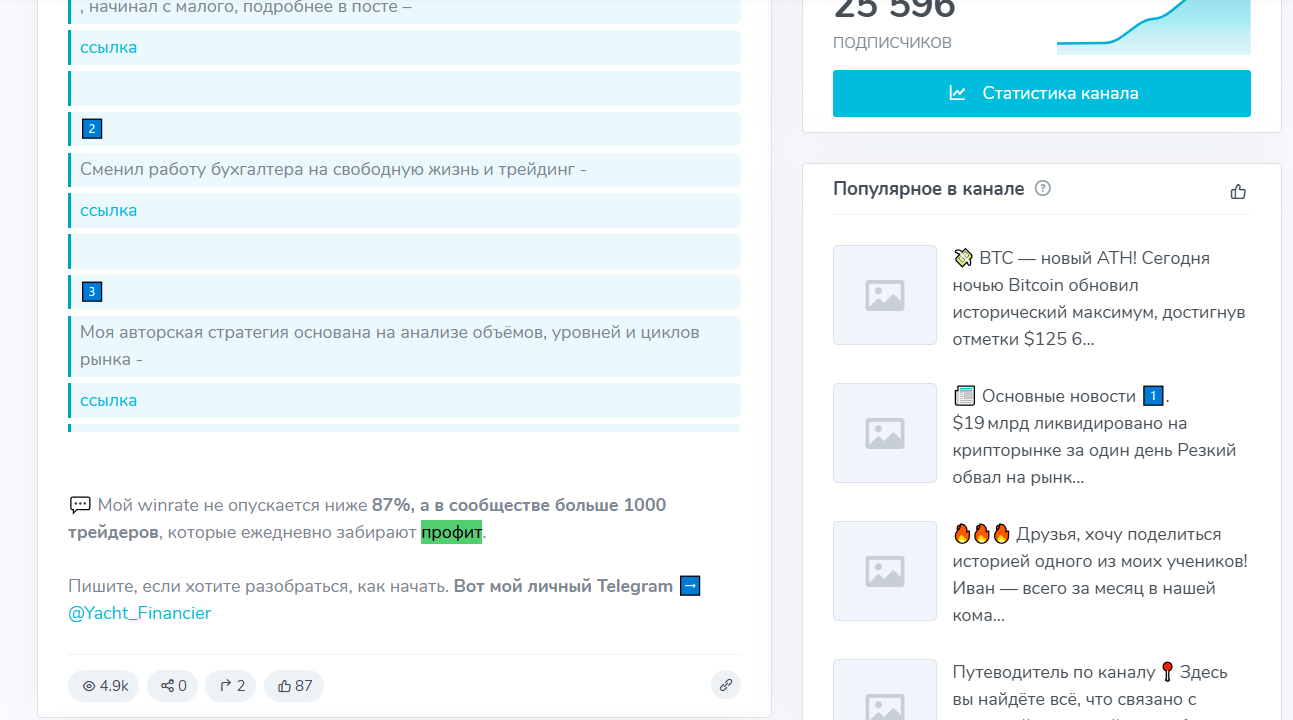Open thumbnail of student Ivan story post
Image resolution: width=1293 pixels, height=720 pixels.
884,571
